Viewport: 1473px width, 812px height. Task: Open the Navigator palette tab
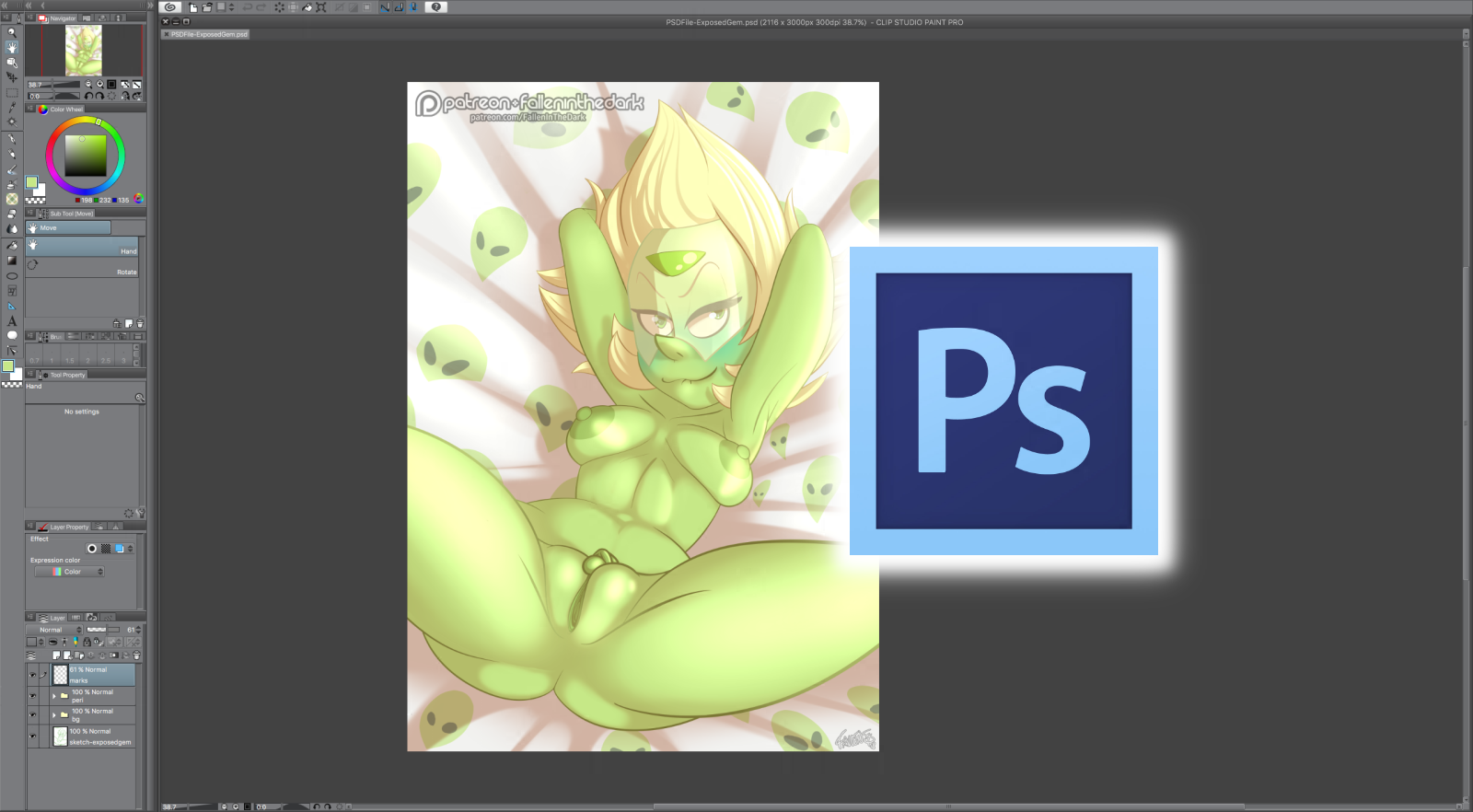pos(58,18)
